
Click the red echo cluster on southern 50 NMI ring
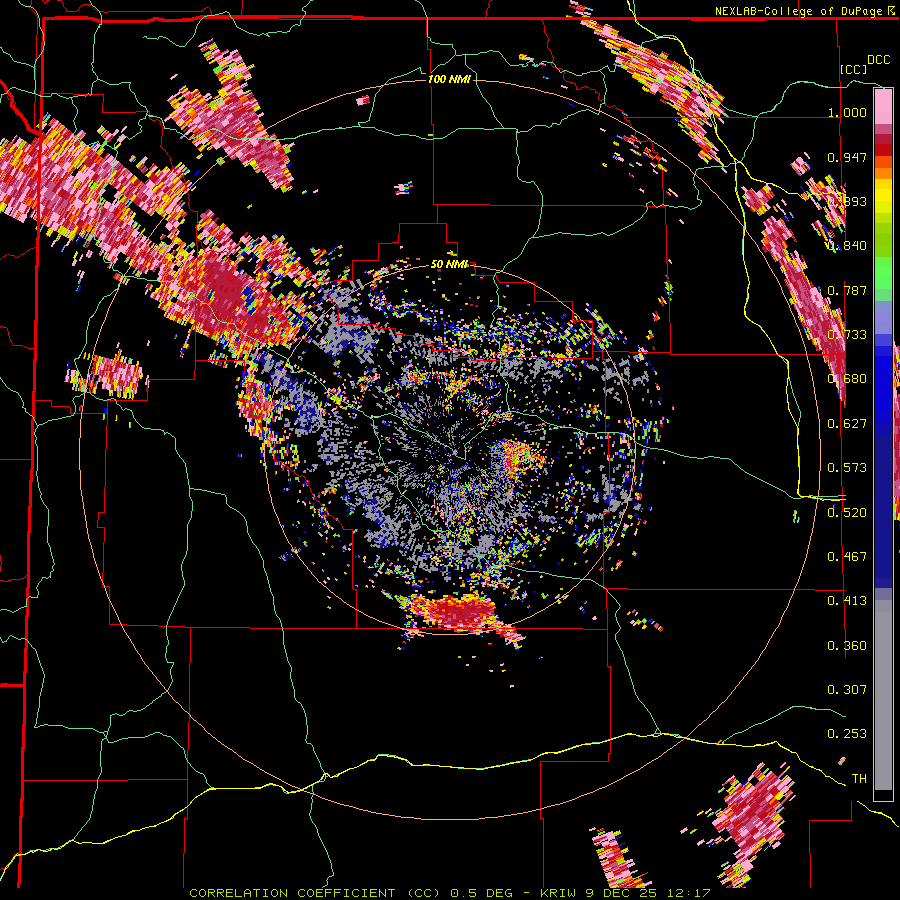(459, 613)
